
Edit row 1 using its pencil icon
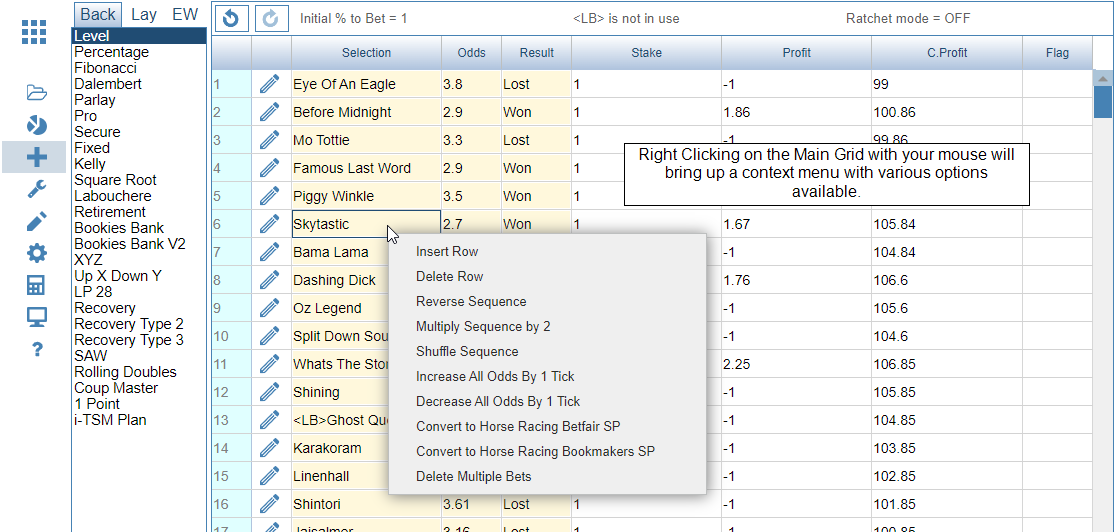[269, 84]
